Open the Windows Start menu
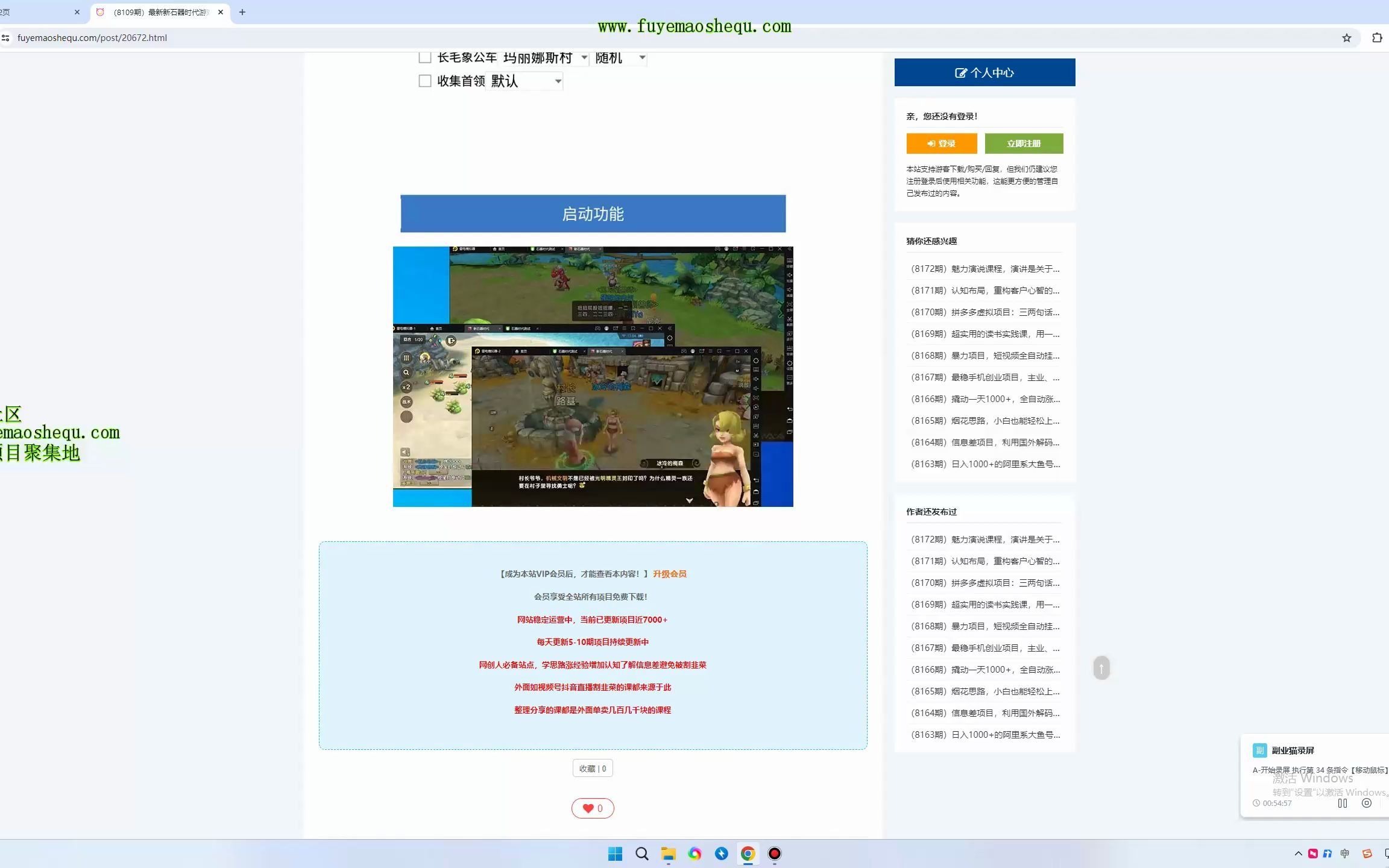The height and width of the screenshot is (868, 1389). pyautogui.click(x=615, y=854)
